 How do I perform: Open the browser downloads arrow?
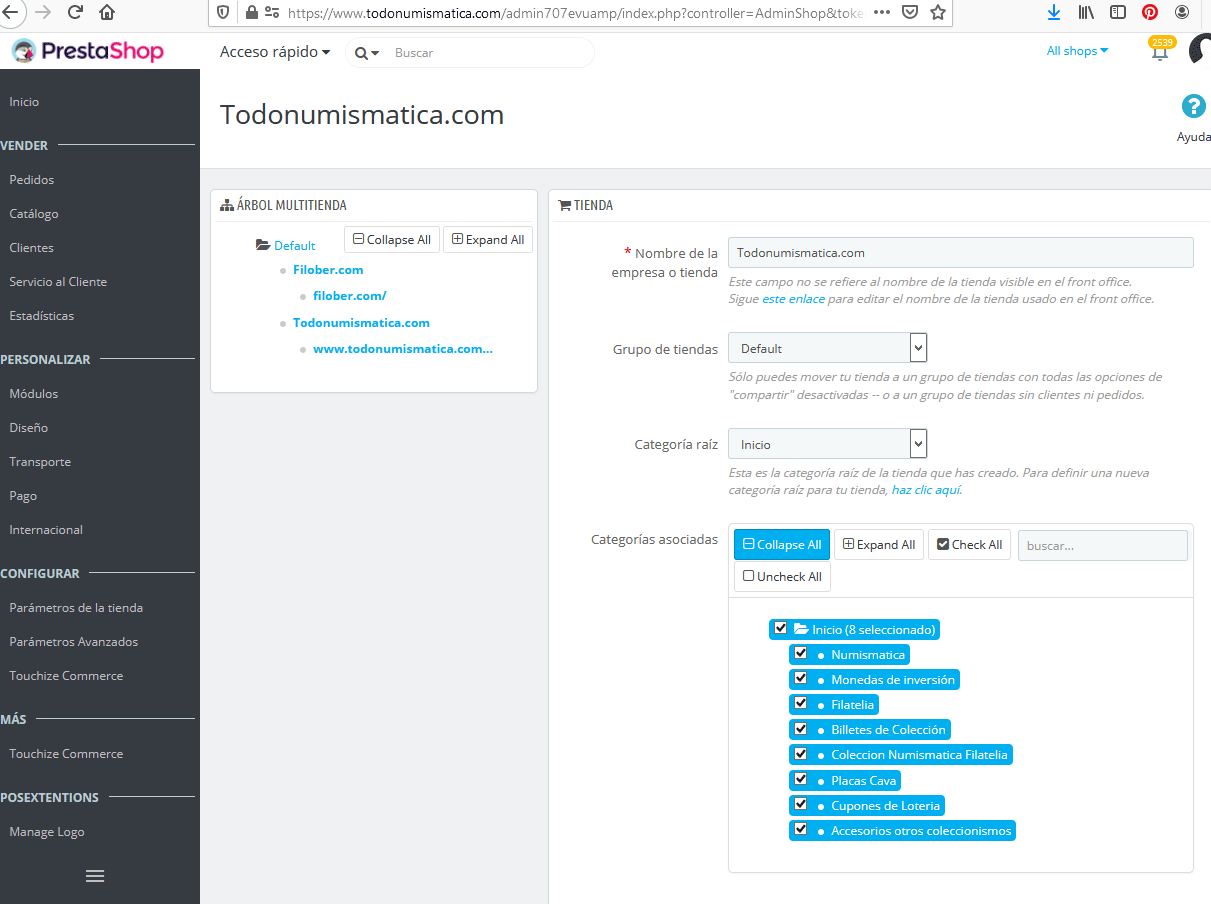point(1053,12)
